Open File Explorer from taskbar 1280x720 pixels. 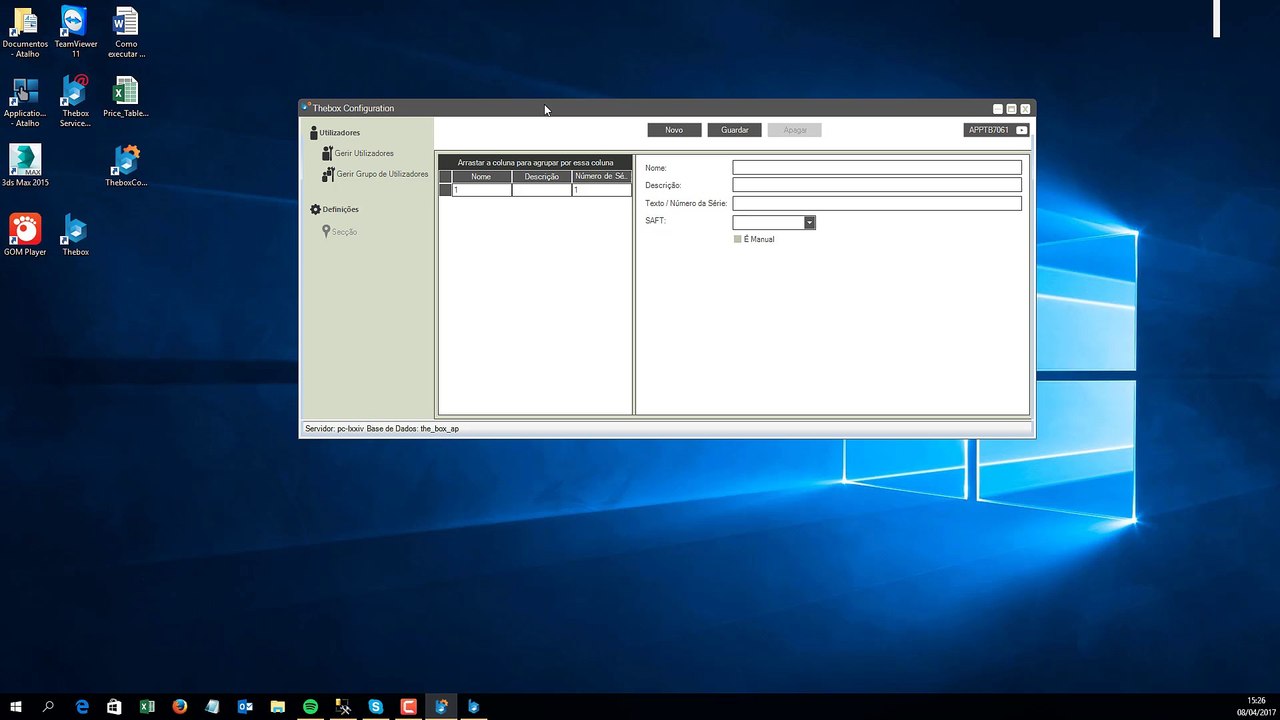click(278, 706)
